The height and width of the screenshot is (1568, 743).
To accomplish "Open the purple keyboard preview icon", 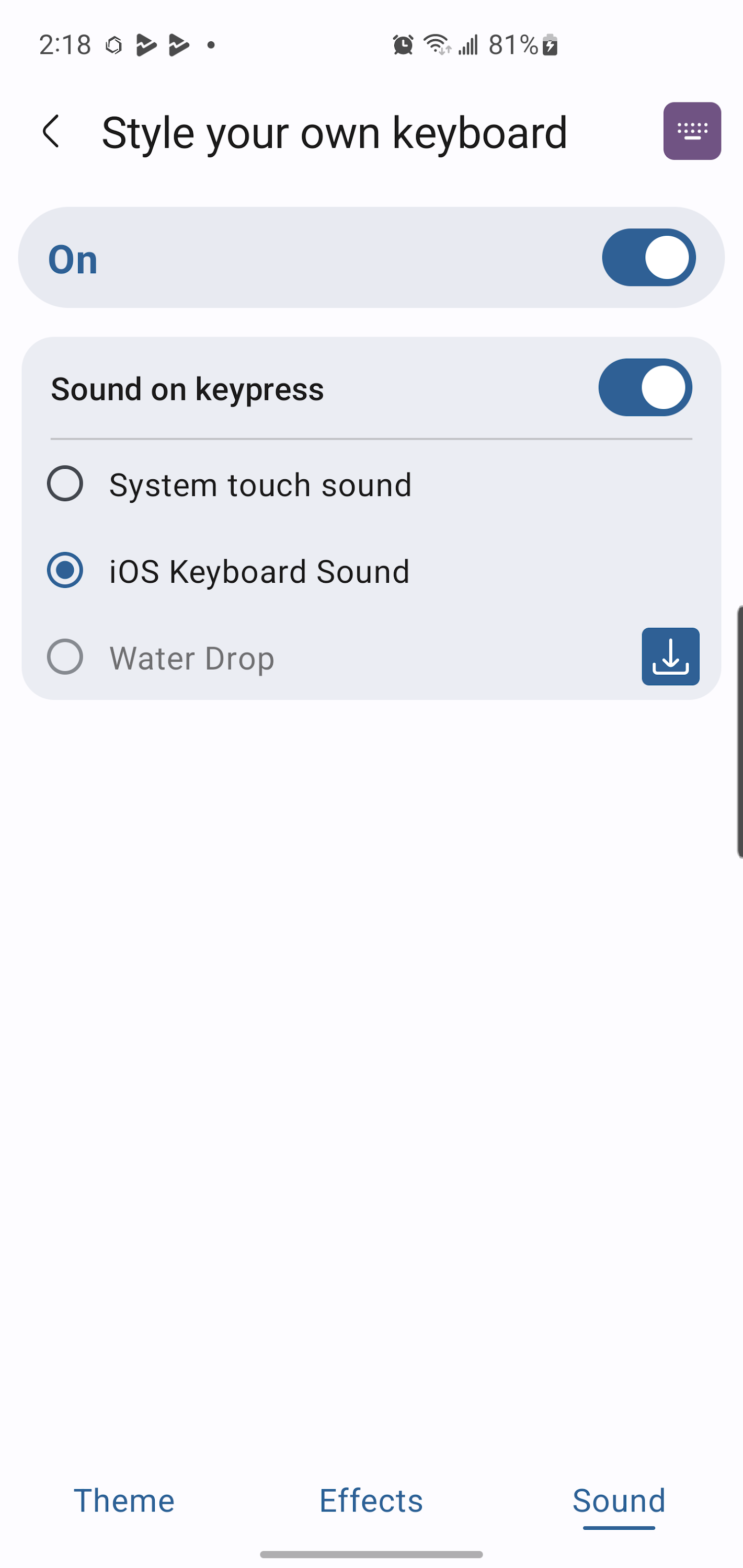I will pos(692,132).
